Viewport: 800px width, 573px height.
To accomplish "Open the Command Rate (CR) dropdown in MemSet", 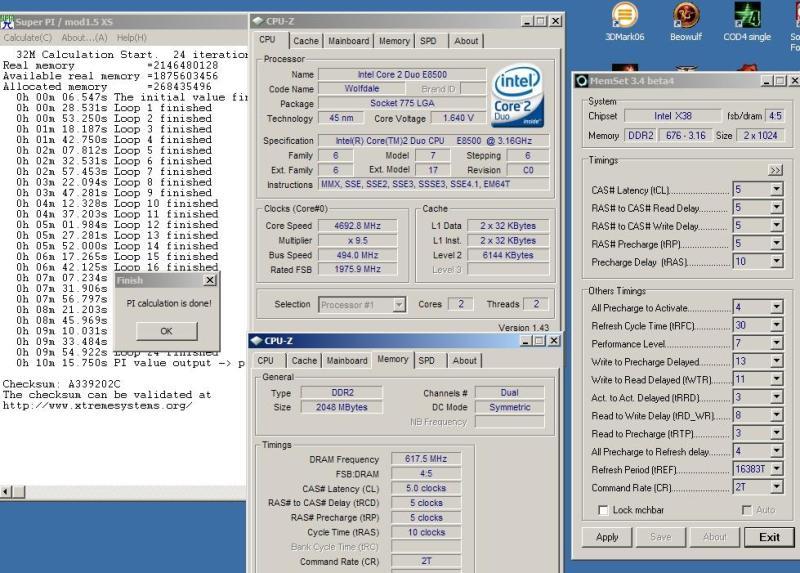I will 776,487.
